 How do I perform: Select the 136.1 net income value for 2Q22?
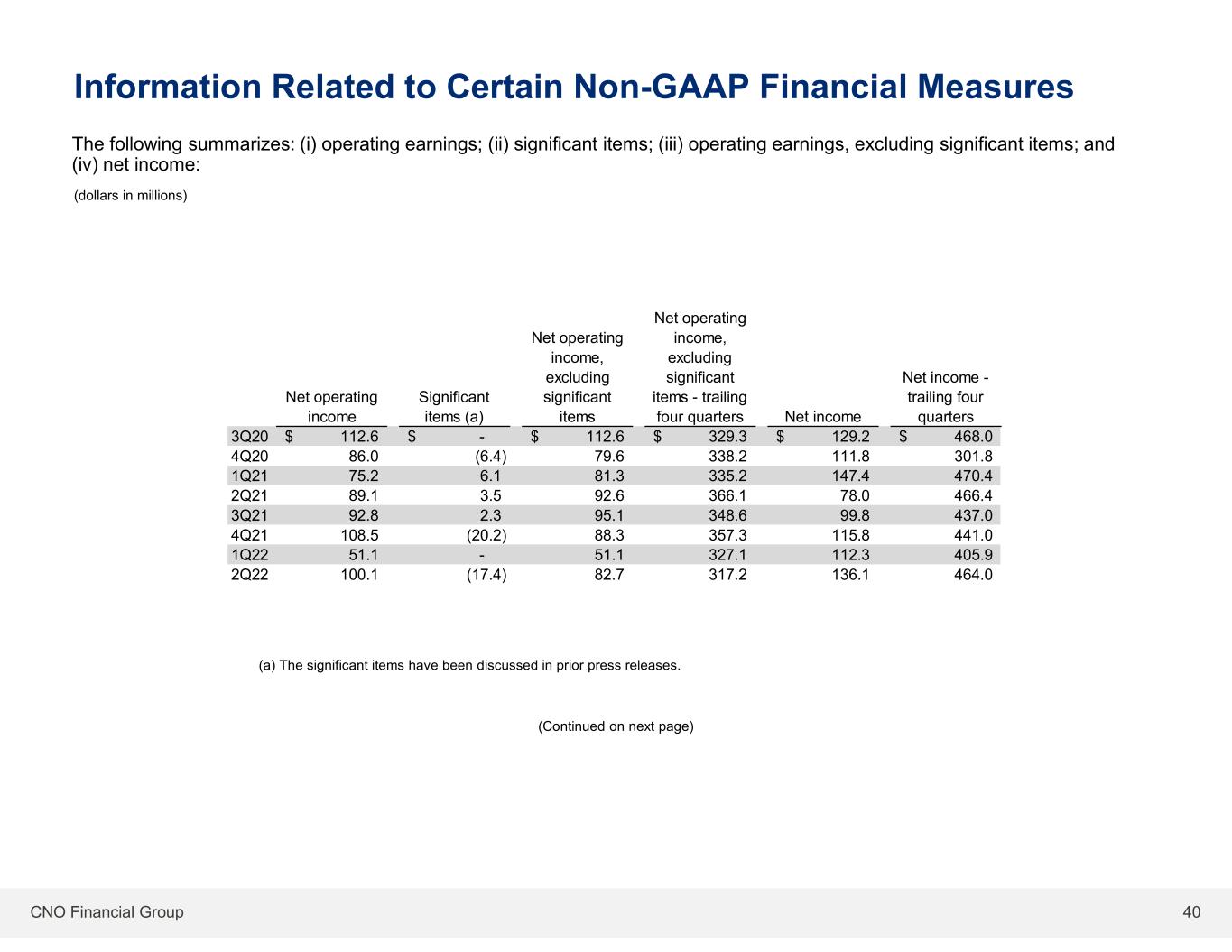pyautogui.click(x=850, y=575)
